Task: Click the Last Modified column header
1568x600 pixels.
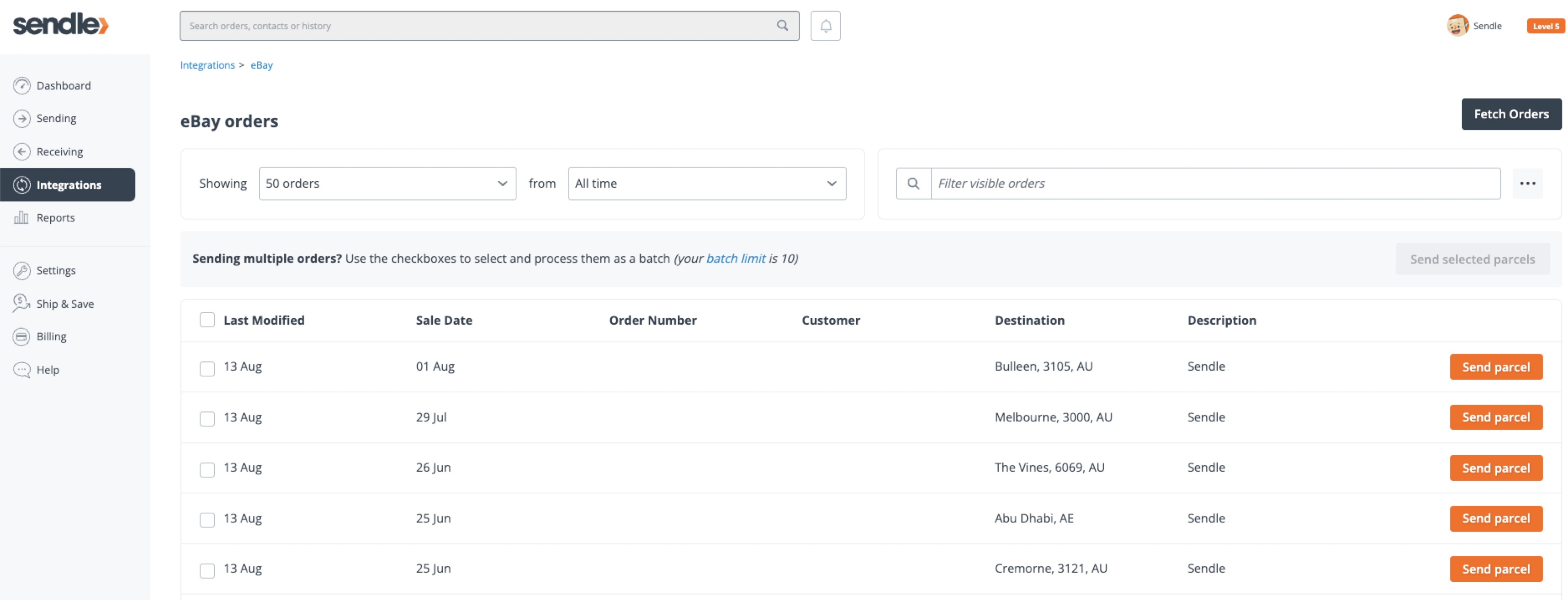Action: point(264,320)
